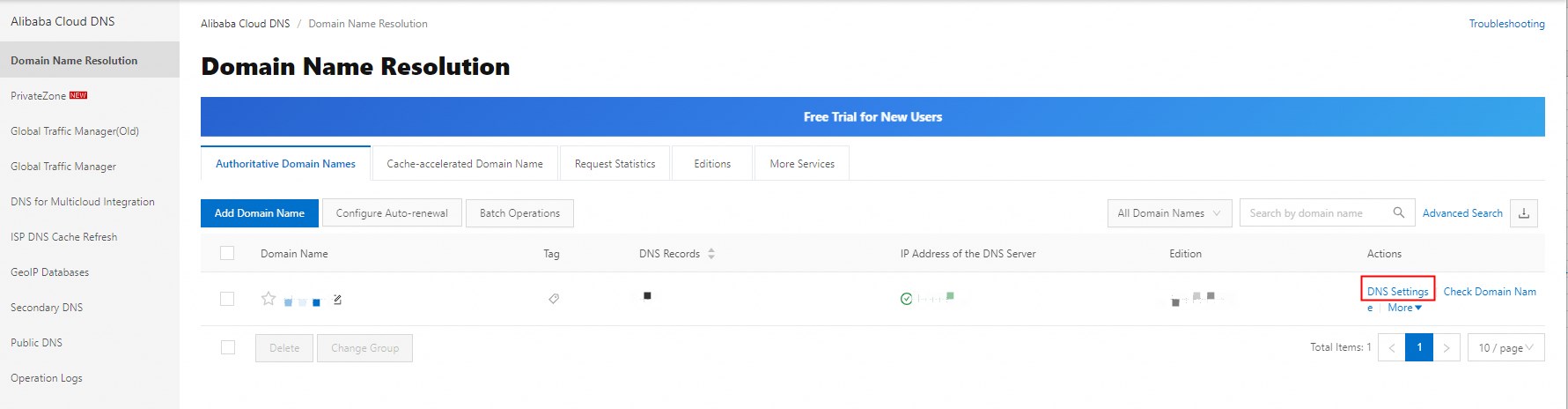Screen dimensions: 1568x409
Task: Click the Edition column header
Action: (1185, 254)
